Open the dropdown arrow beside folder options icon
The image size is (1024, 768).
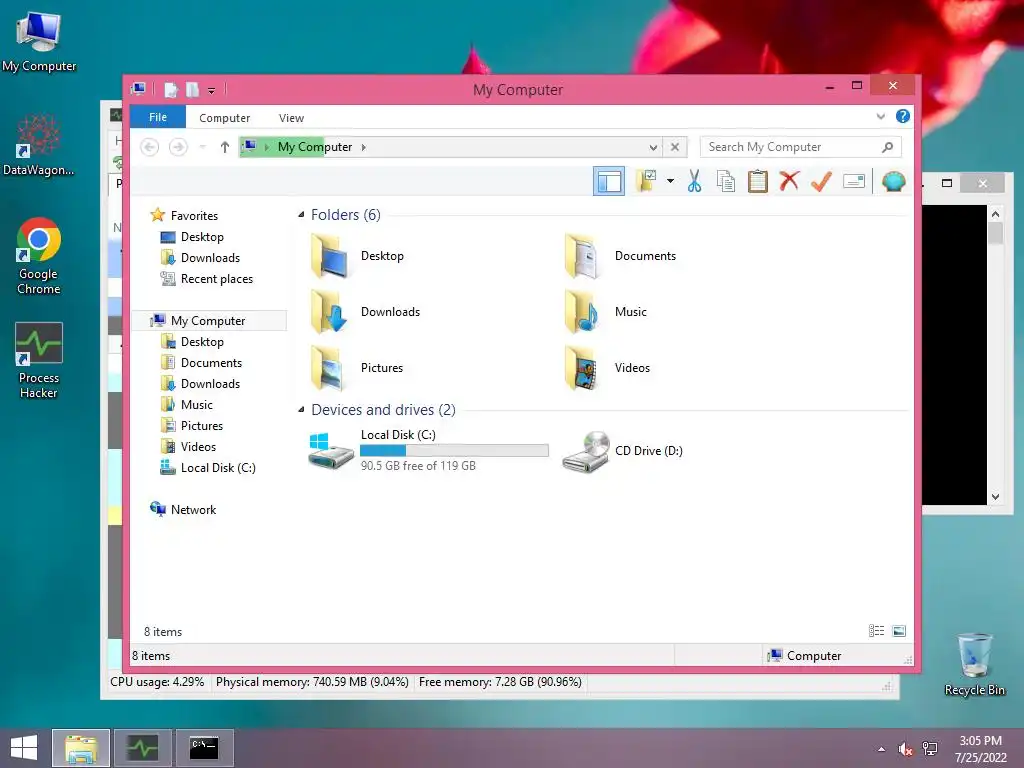click(670, 181)
